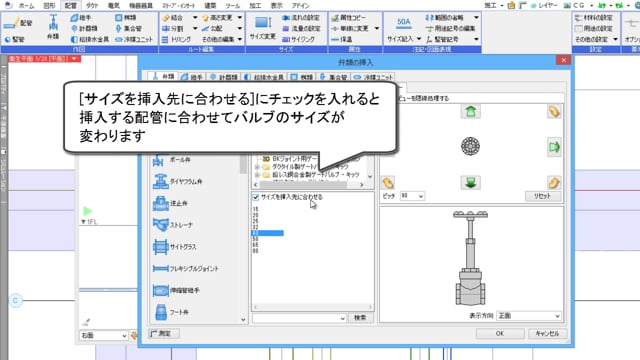Select the ボール弁 valve icon
Image resolution: width=640 pixels, height=360 pixels.
[159, 160]
